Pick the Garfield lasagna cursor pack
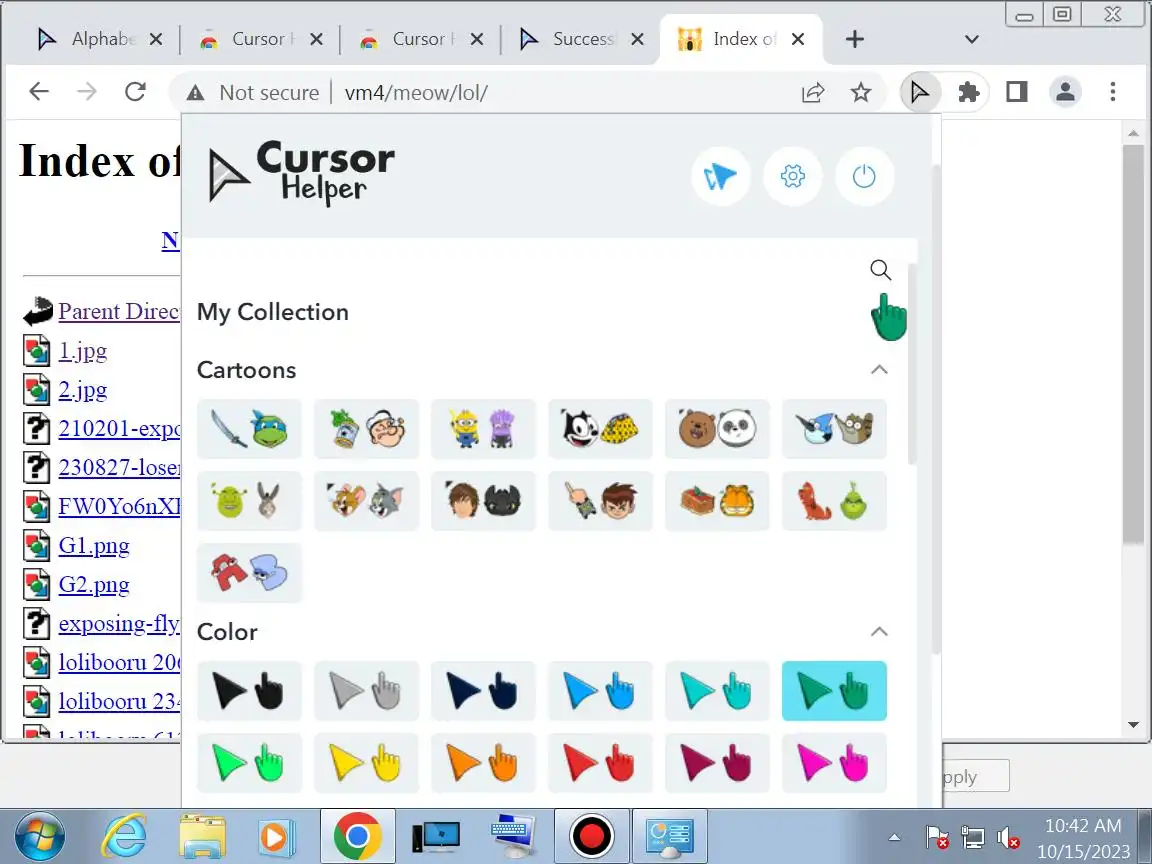 coord(717,501)
